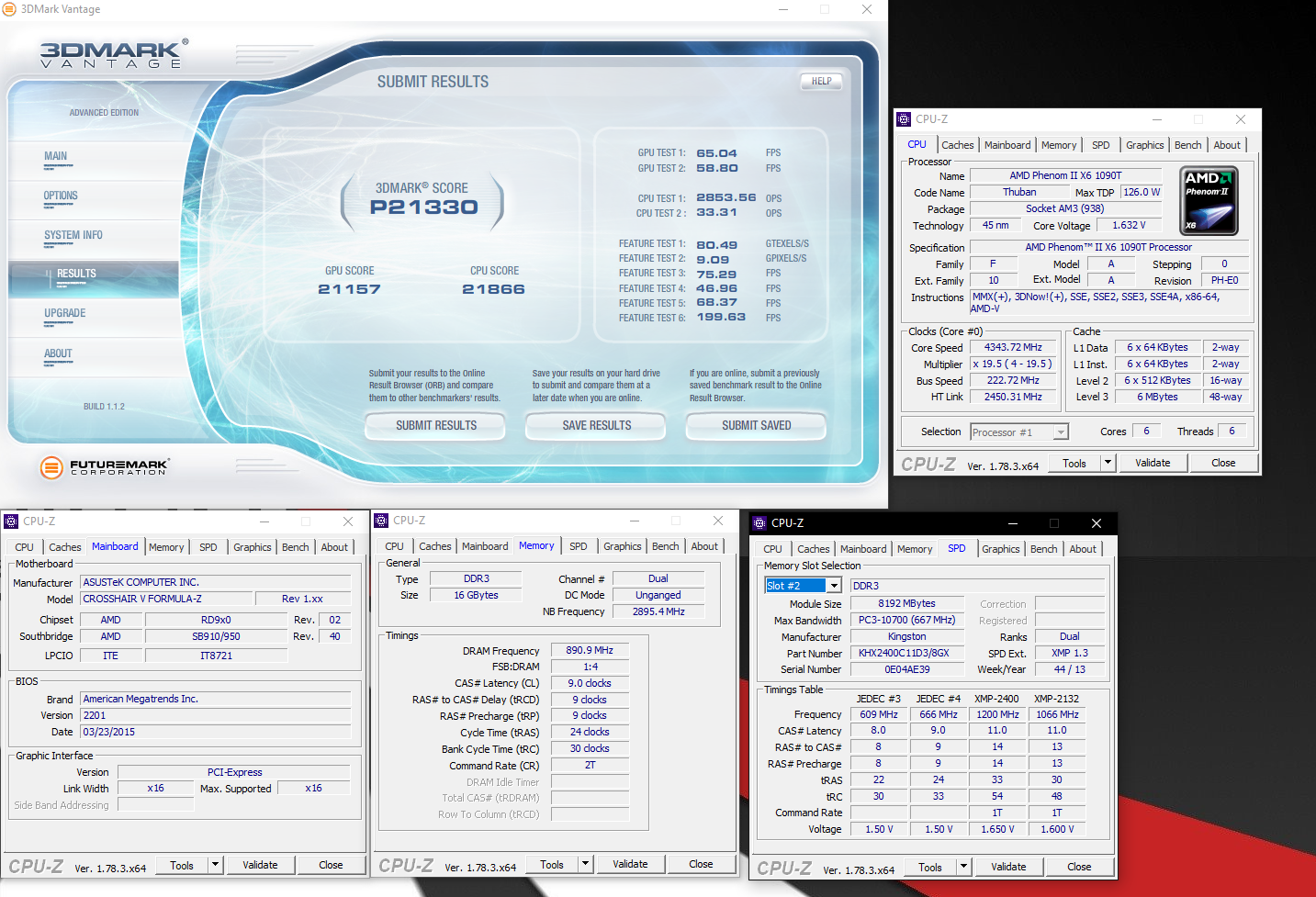
Task: Click the GPU TEST 1 result 65.04
Action: pos(716,153)
